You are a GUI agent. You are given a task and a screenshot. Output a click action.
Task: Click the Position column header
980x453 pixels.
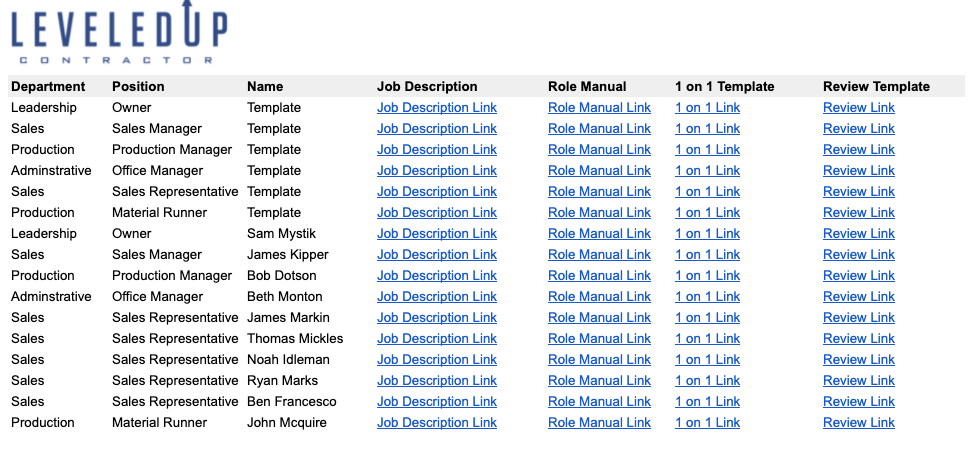(x=138, y=87)
